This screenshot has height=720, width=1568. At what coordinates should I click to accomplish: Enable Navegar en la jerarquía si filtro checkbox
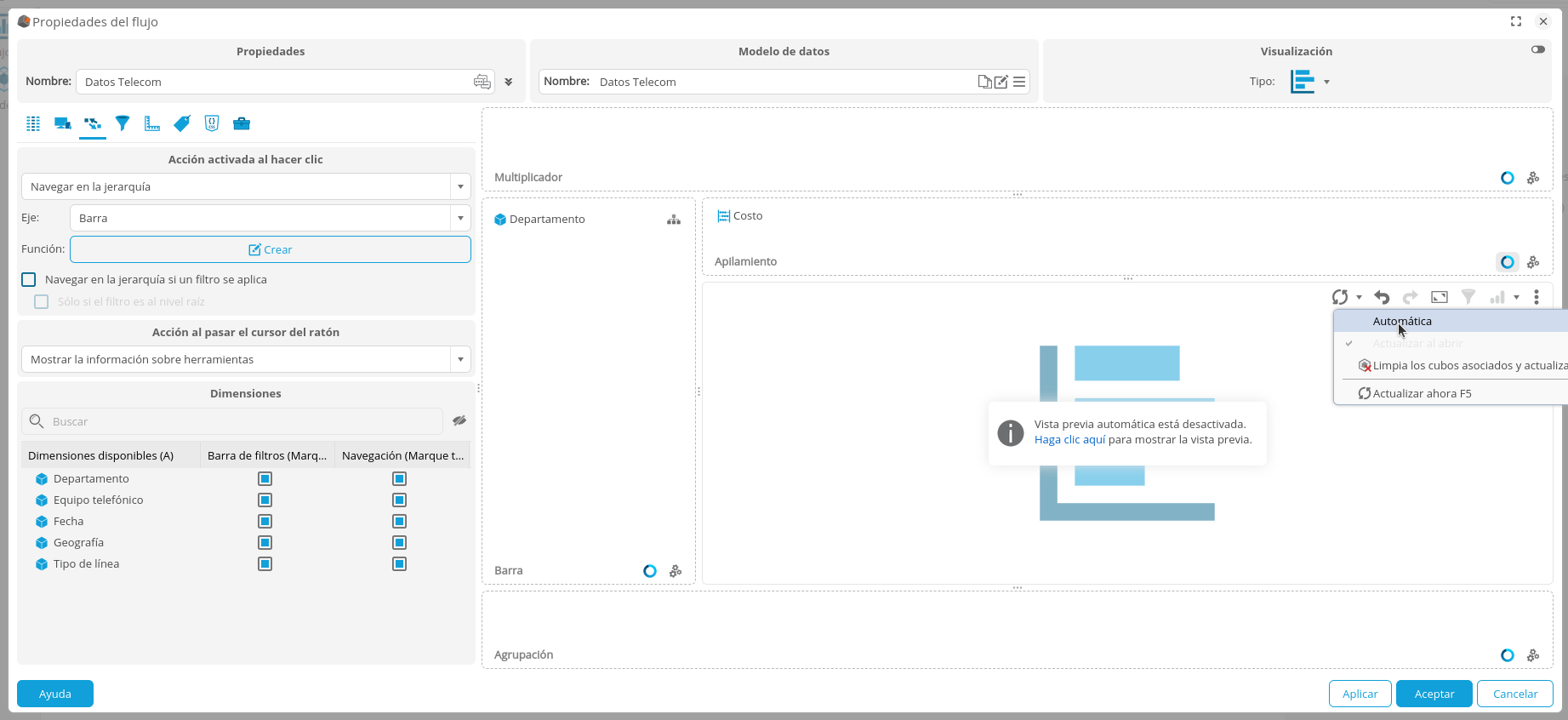coord(29,279)
